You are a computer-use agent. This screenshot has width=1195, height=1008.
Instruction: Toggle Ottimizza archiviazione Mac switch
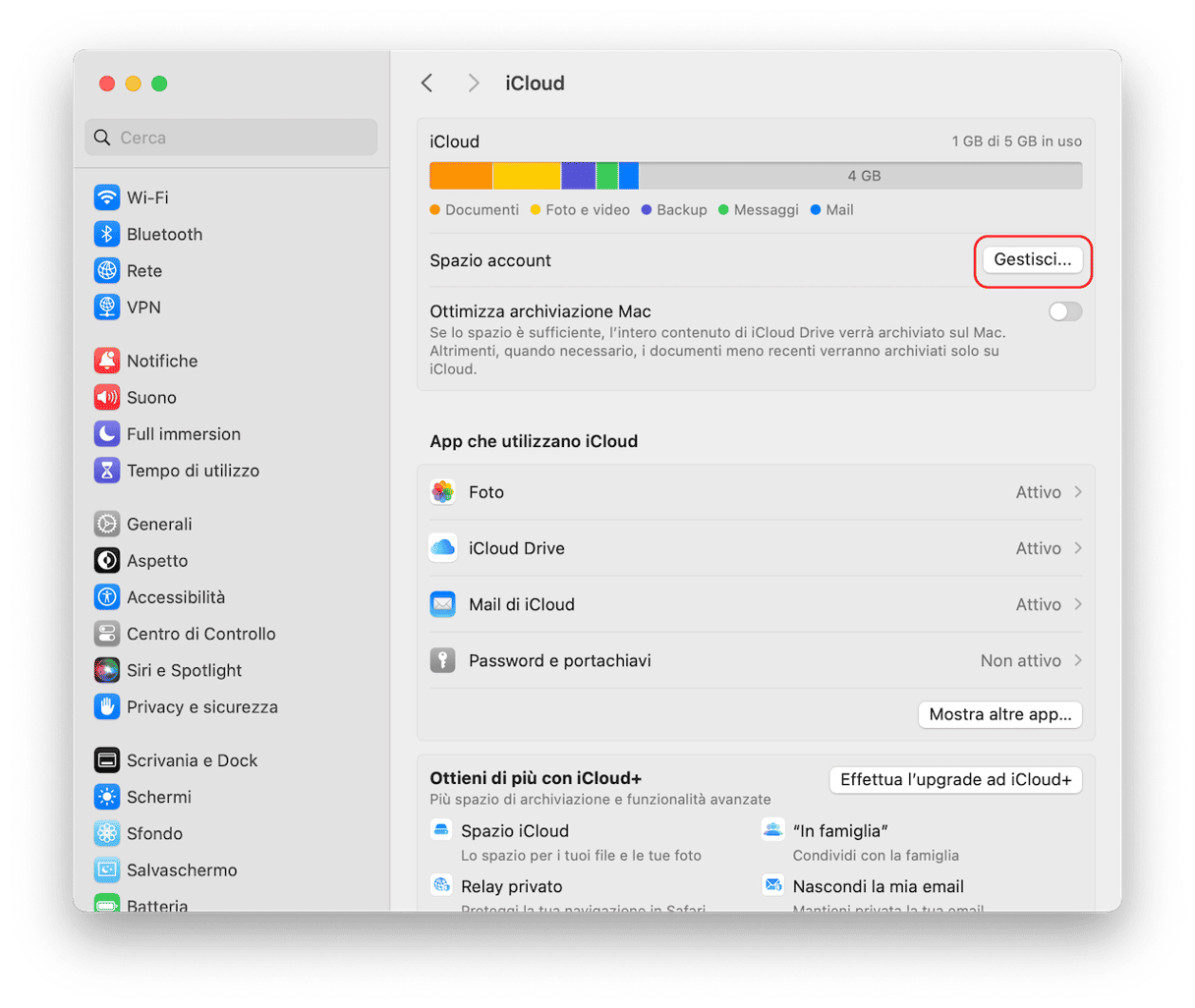[x=1065, y=311]
